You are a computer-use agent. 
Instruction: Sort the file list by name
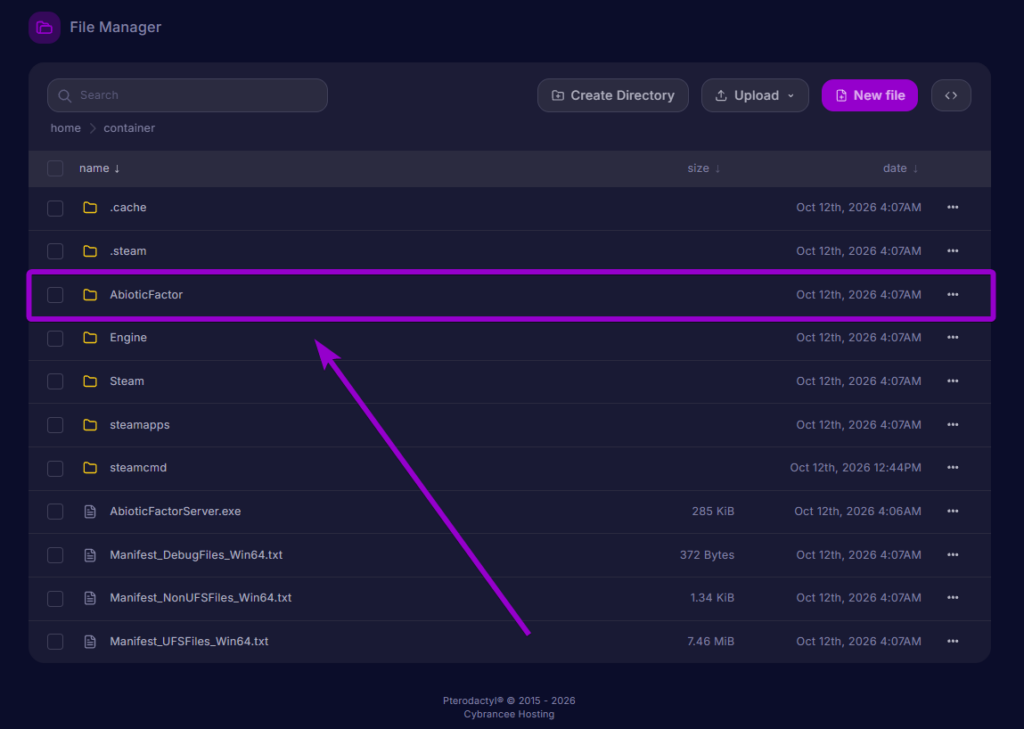tap(99, 169)
